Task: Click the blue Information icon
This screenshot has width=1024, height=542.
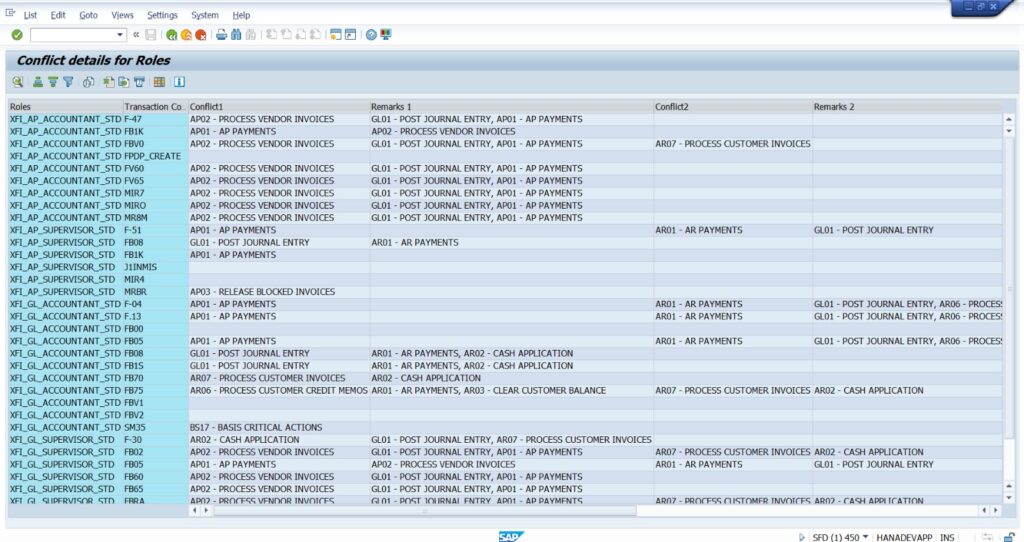Action: click(180, 82)
